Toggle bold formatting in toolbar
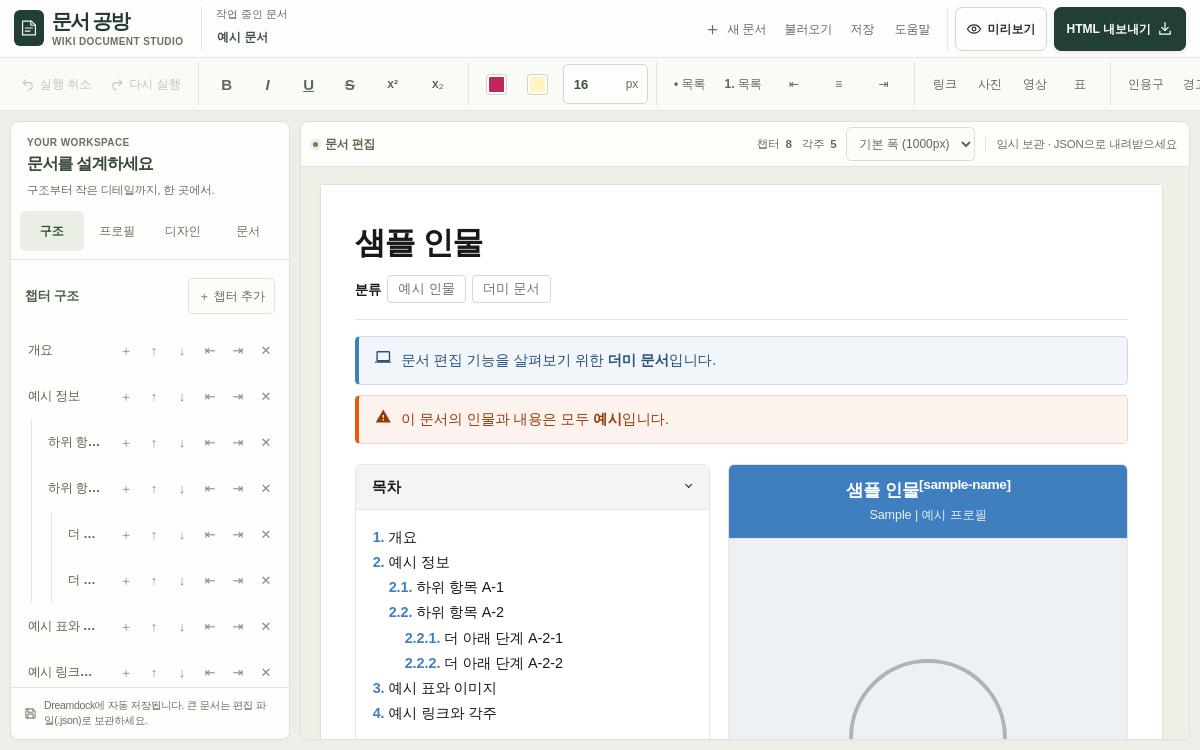The image size is (1200, 750). (227, 84)
